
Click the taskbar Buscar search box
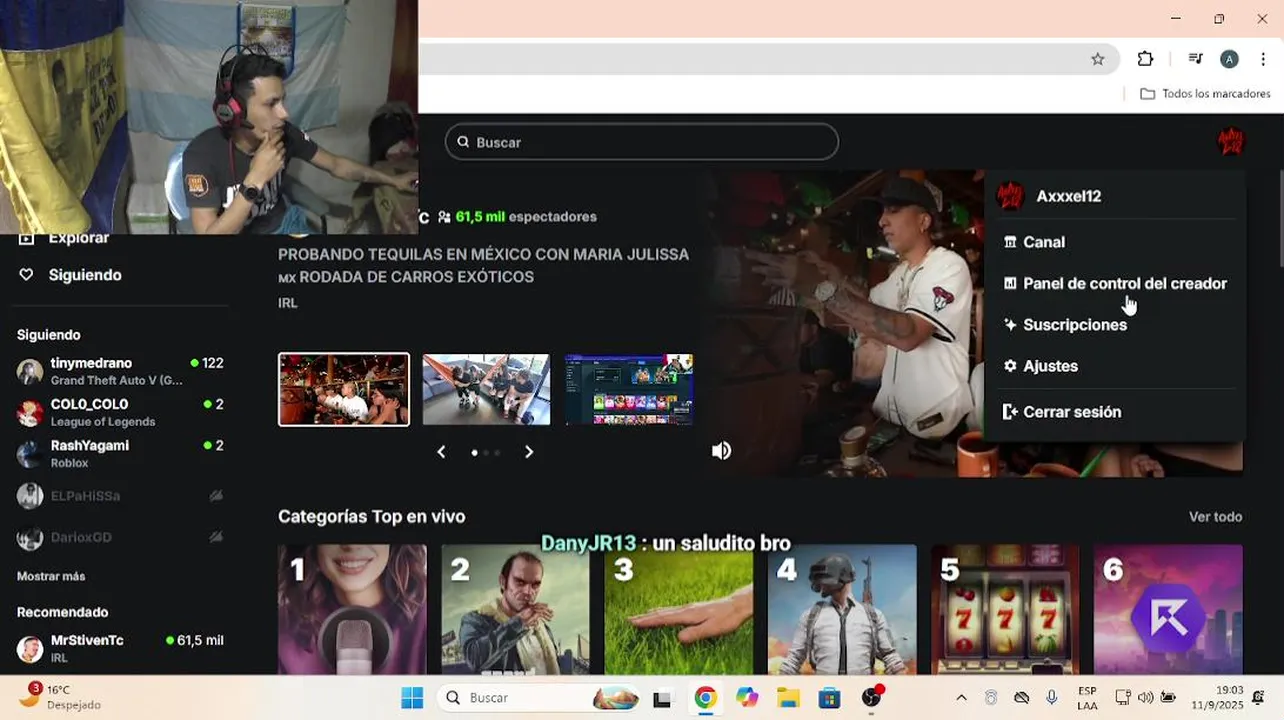tap(539, 698)
